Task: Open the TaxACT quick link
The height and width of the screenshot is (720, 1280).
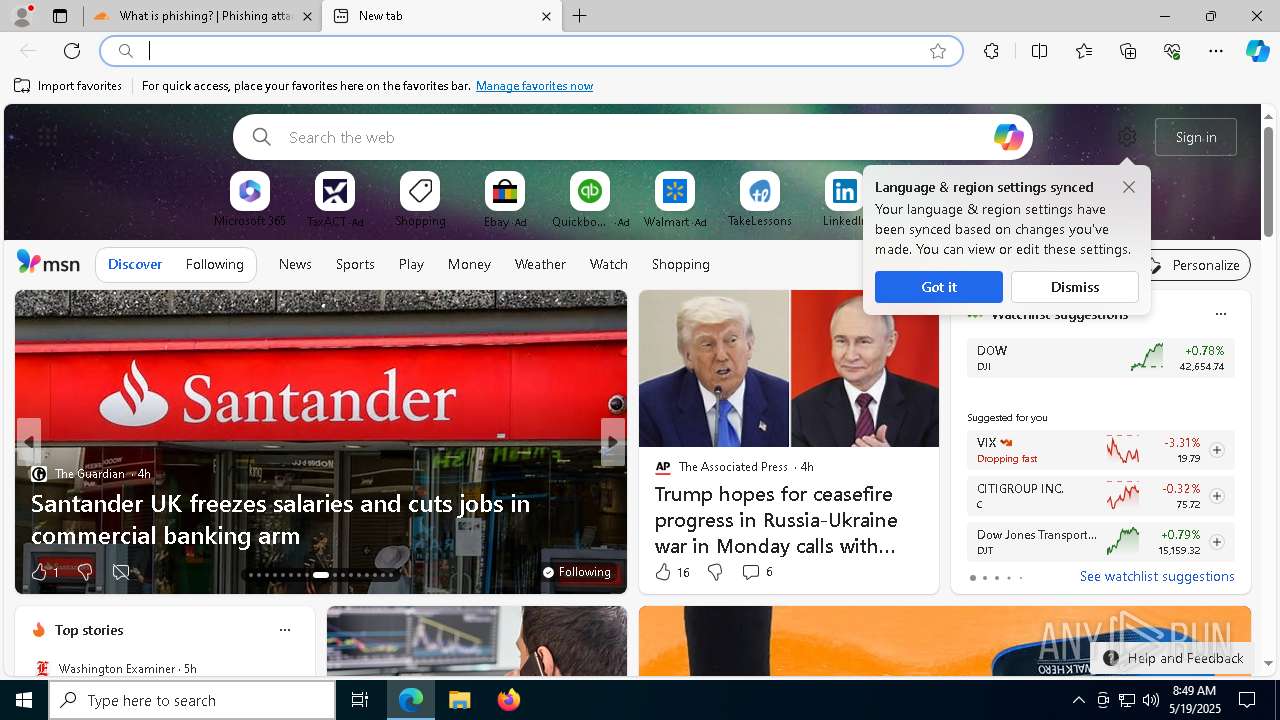Action: (x=335, y=200)
